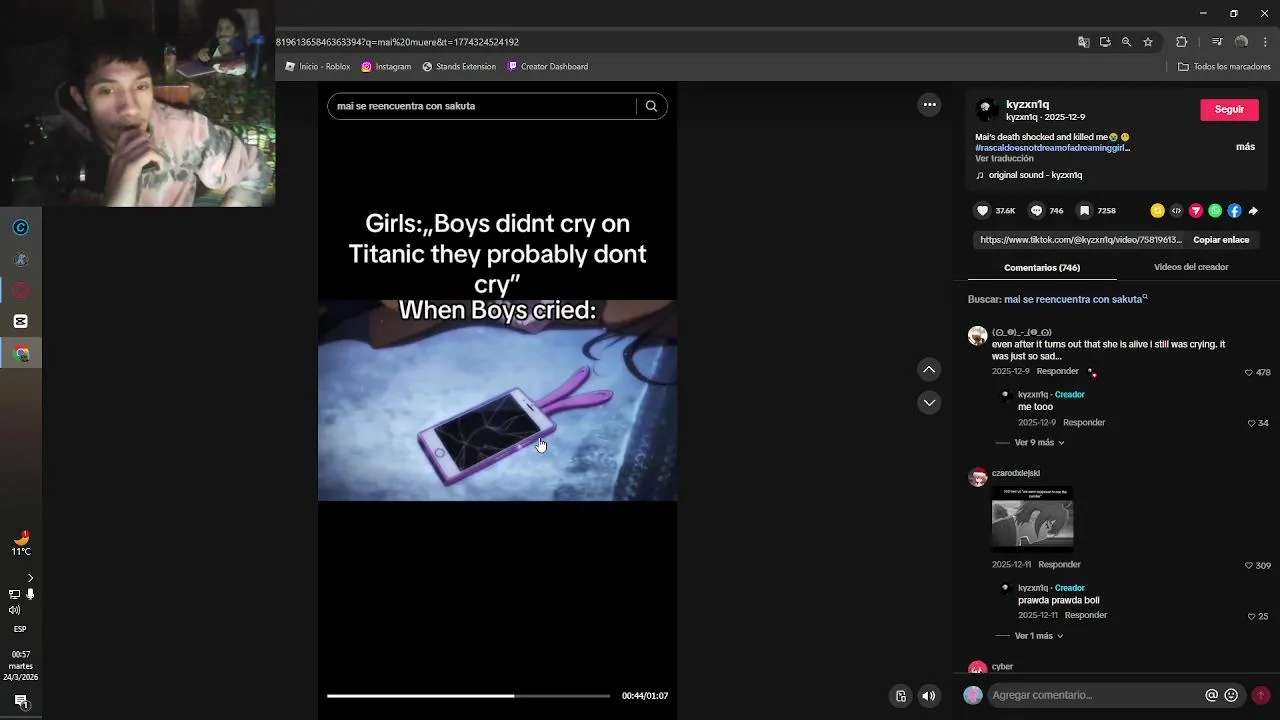
Task: Like the video via the heart icon
Action: click(982, 211)
